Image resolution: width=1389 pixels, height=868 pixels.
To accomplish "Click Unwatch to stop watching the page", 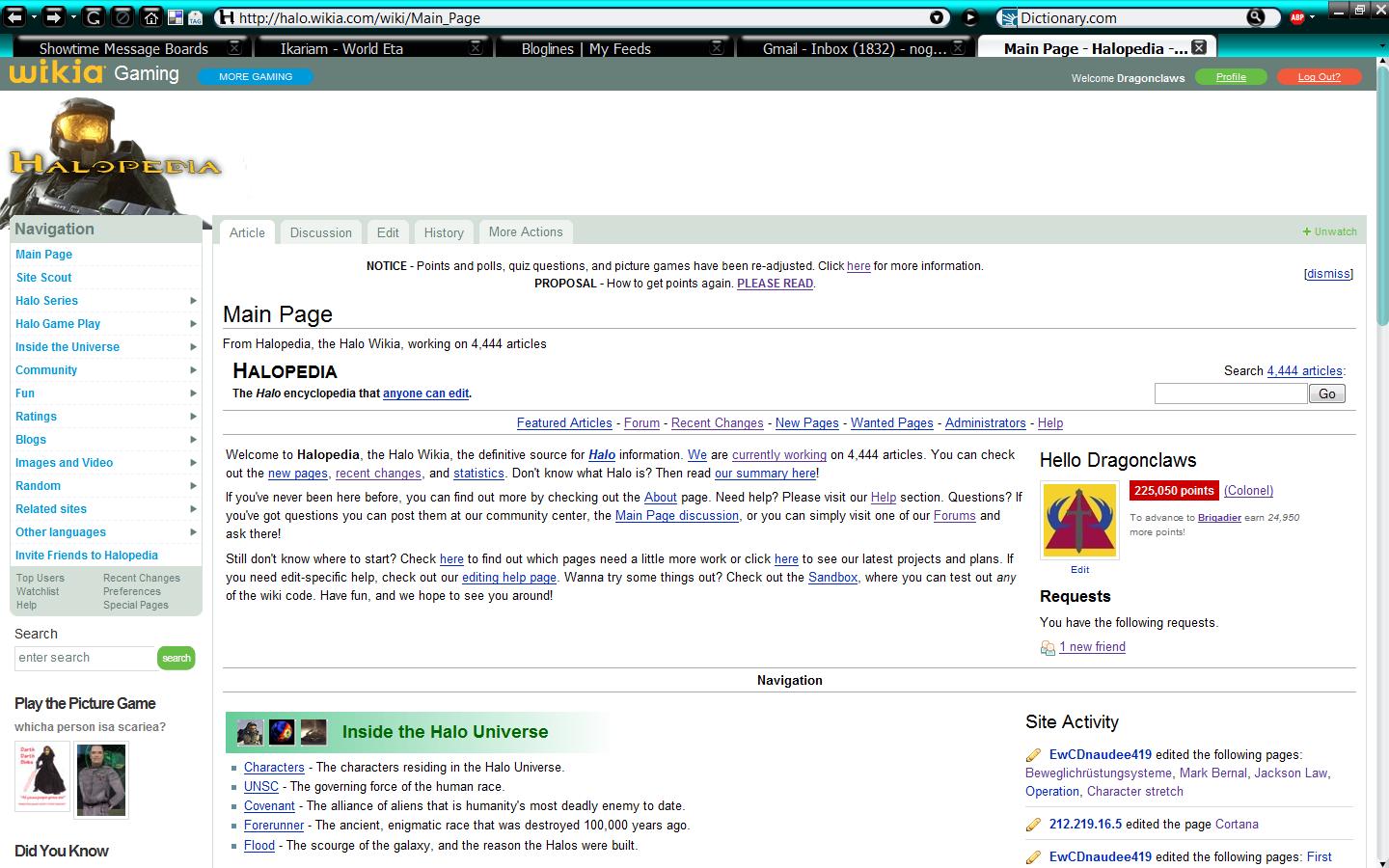I will coord(1334,231).
